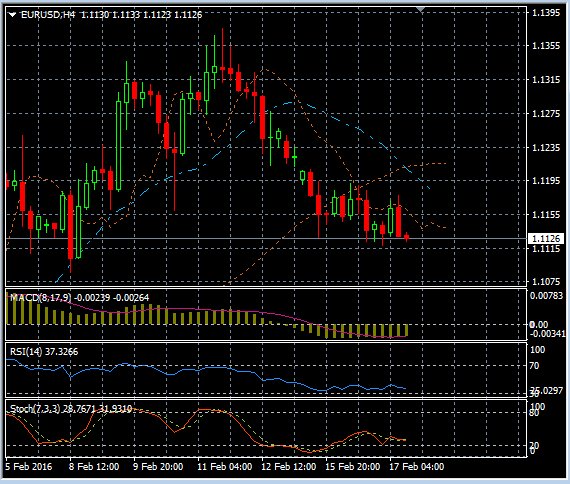This screenshot has height=484, width=570.
Task: Click the RSI(14) 37.3266 indicator label
Action: tap(44, 352)
